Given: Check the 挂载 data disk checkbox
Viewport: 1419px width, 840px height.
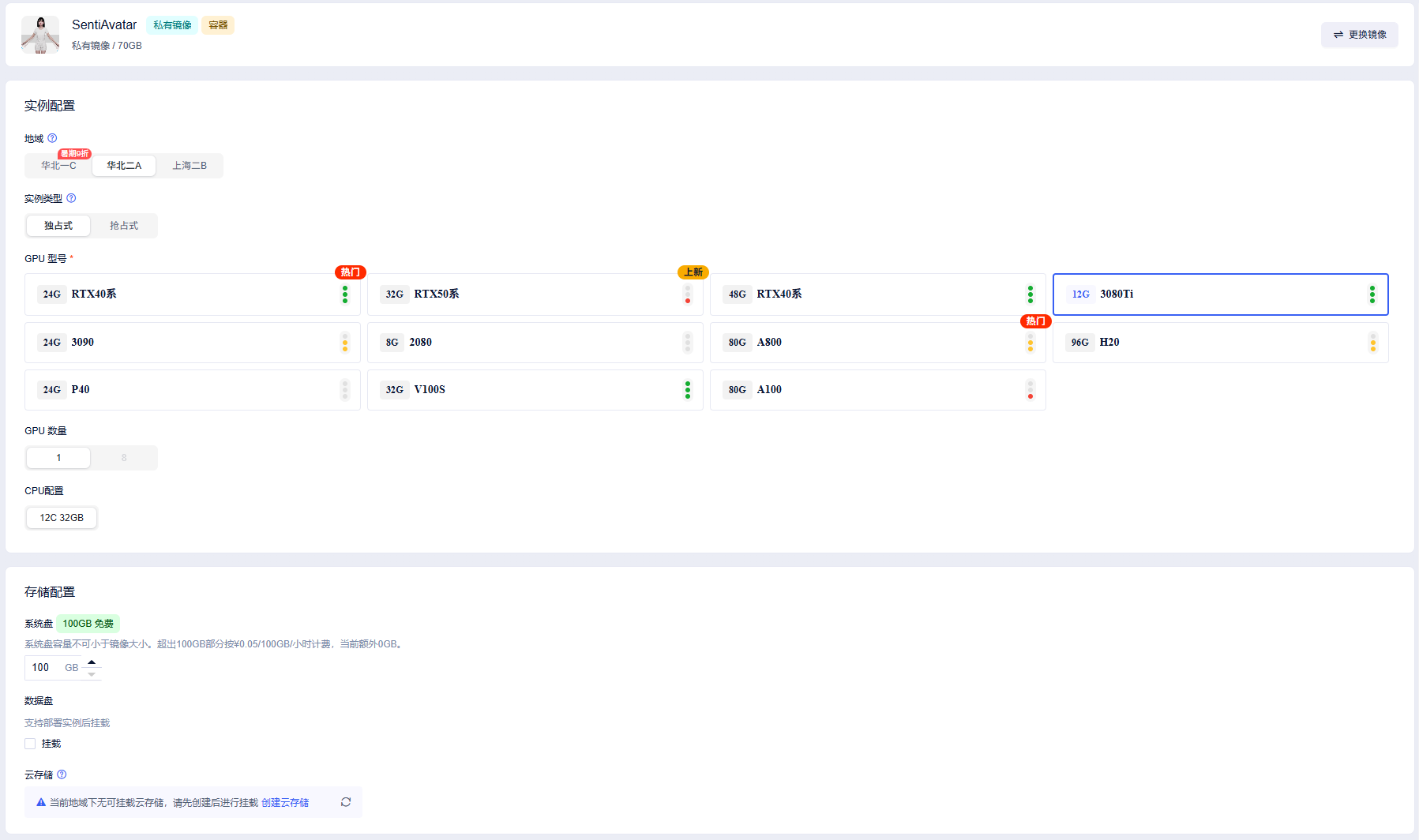Looking at the screenshot, I should (30, 744).
